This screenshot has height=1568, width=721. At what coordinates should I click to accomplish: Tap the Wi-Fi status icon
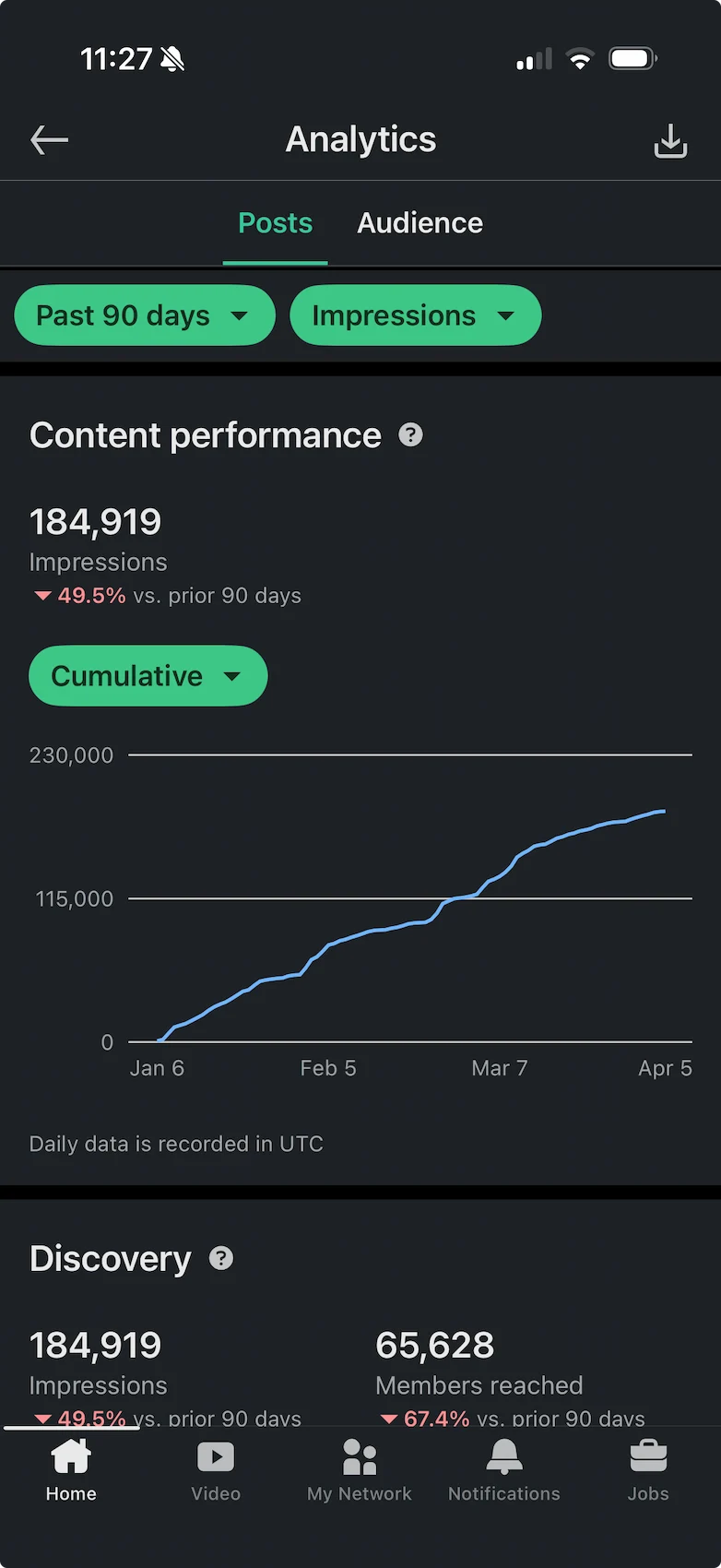pyautogui.click(x=579, y=58)
